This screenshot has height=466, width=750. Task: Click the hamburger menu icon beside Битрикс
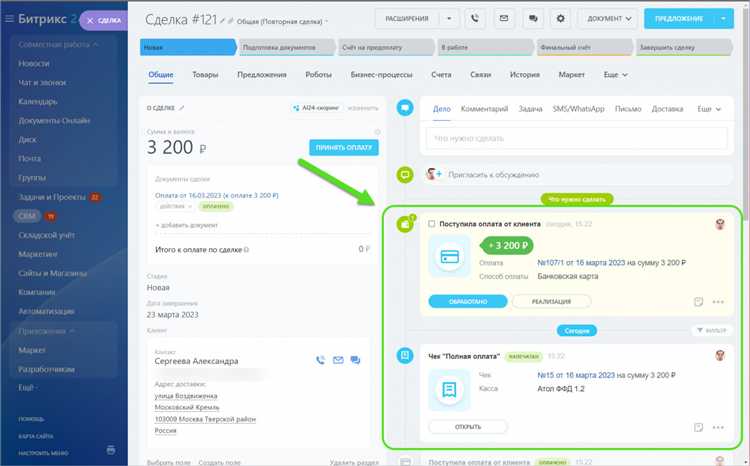click(x=9, y=19)
